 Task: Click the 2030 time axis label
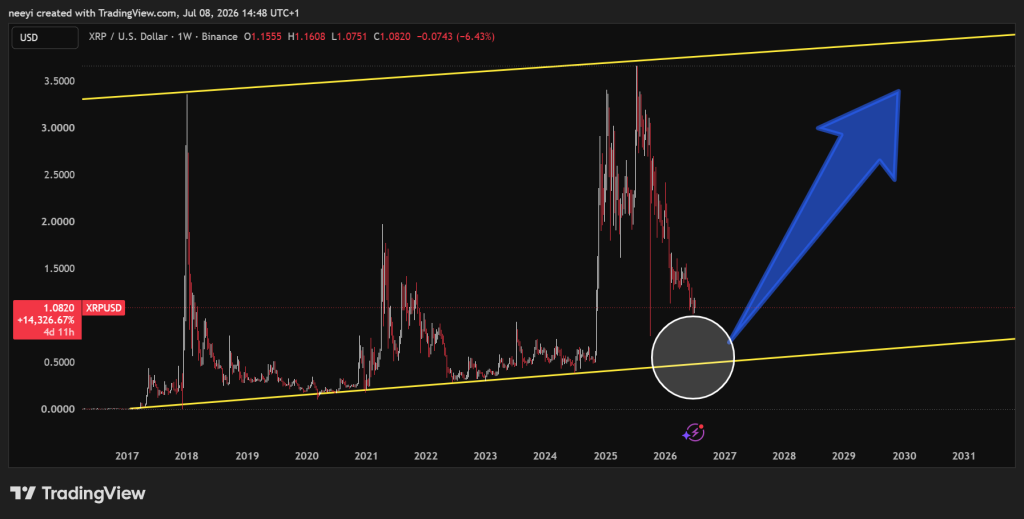click(x=904, y=456)
